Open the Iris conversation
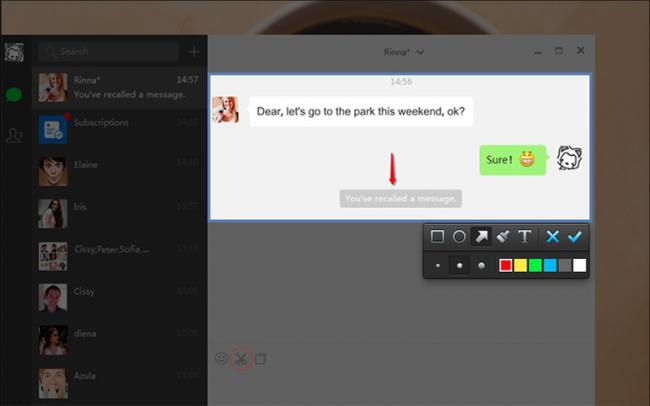Image resolution: width=650 pixels, height=406 pixels. pos(119,214)
